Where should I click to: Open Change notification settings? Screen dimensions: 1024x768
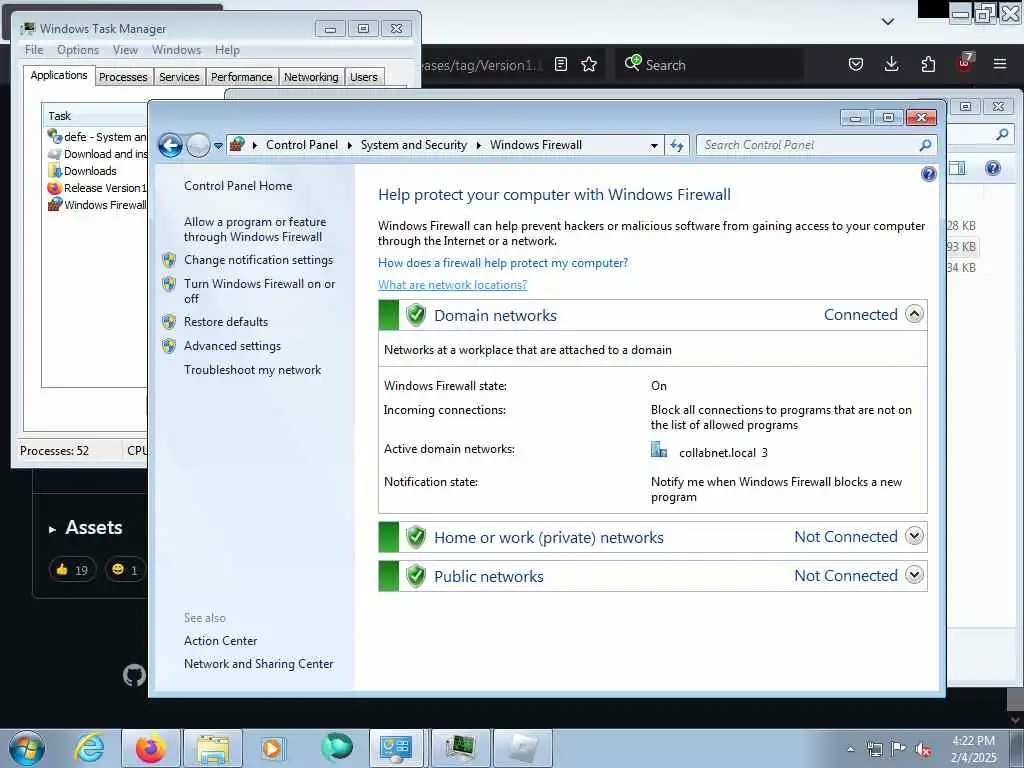tap(258, 260)
